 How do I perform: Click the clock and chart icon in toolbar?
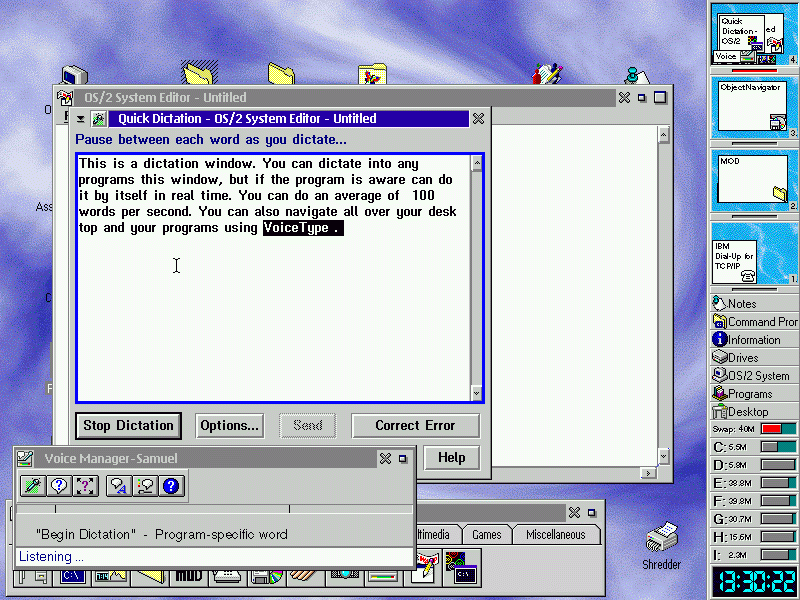click(111, 576)
